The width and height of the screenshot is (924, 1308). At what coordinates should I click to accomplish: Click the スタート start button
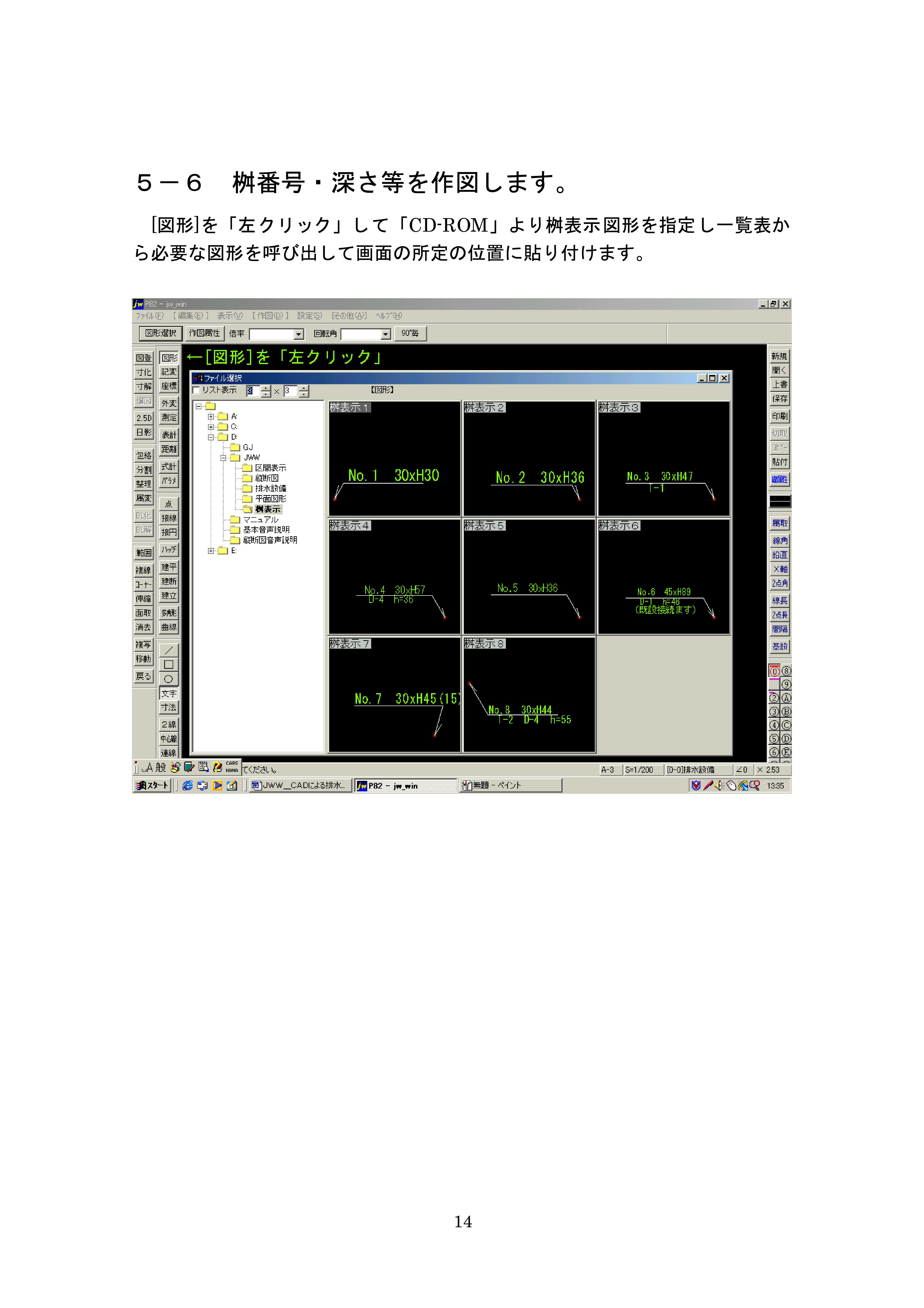pos(153,786)
